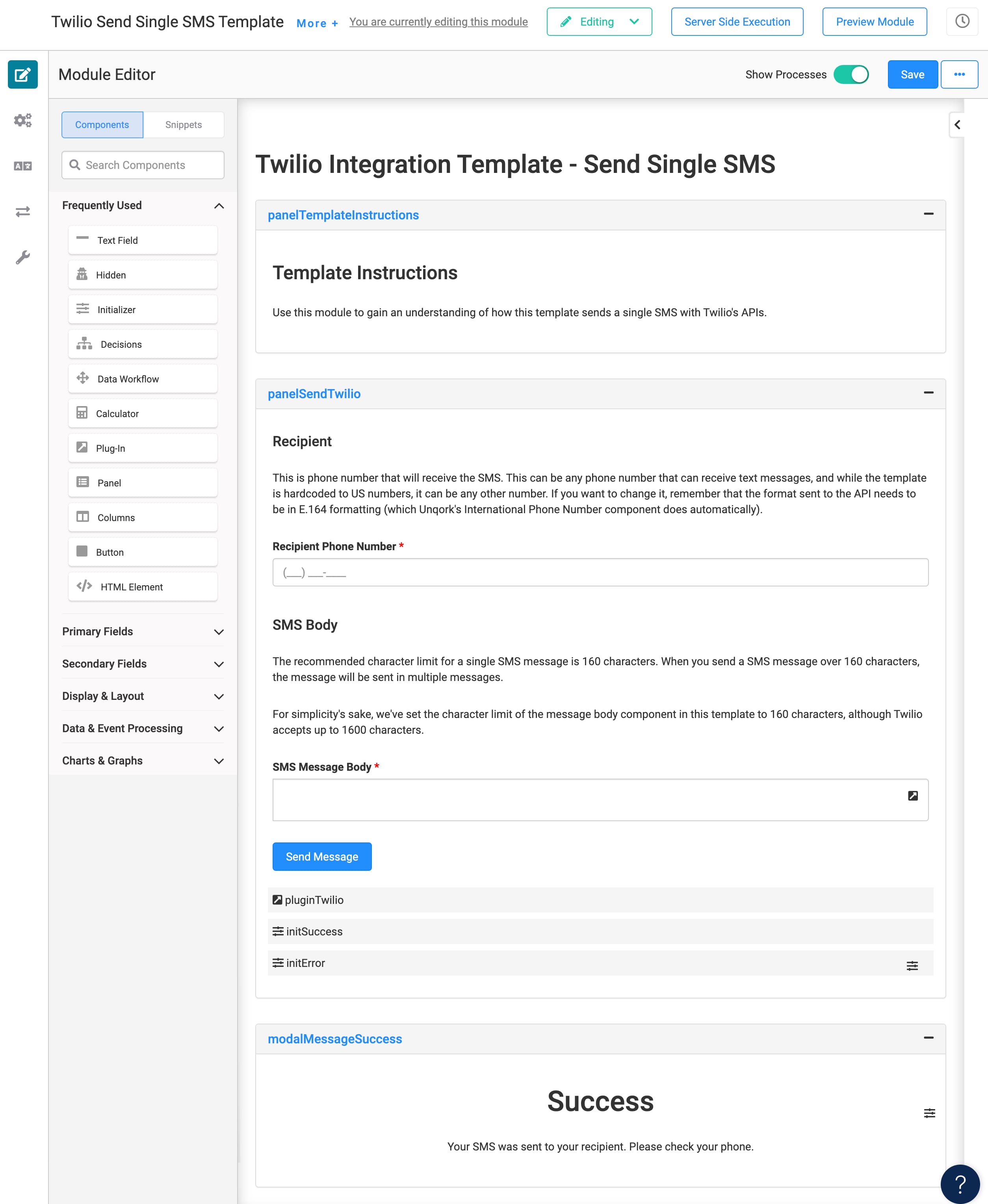This screenshot has height=1204, width=988.
Task: Select the Template Instructions heading
Action: point(365,273)
